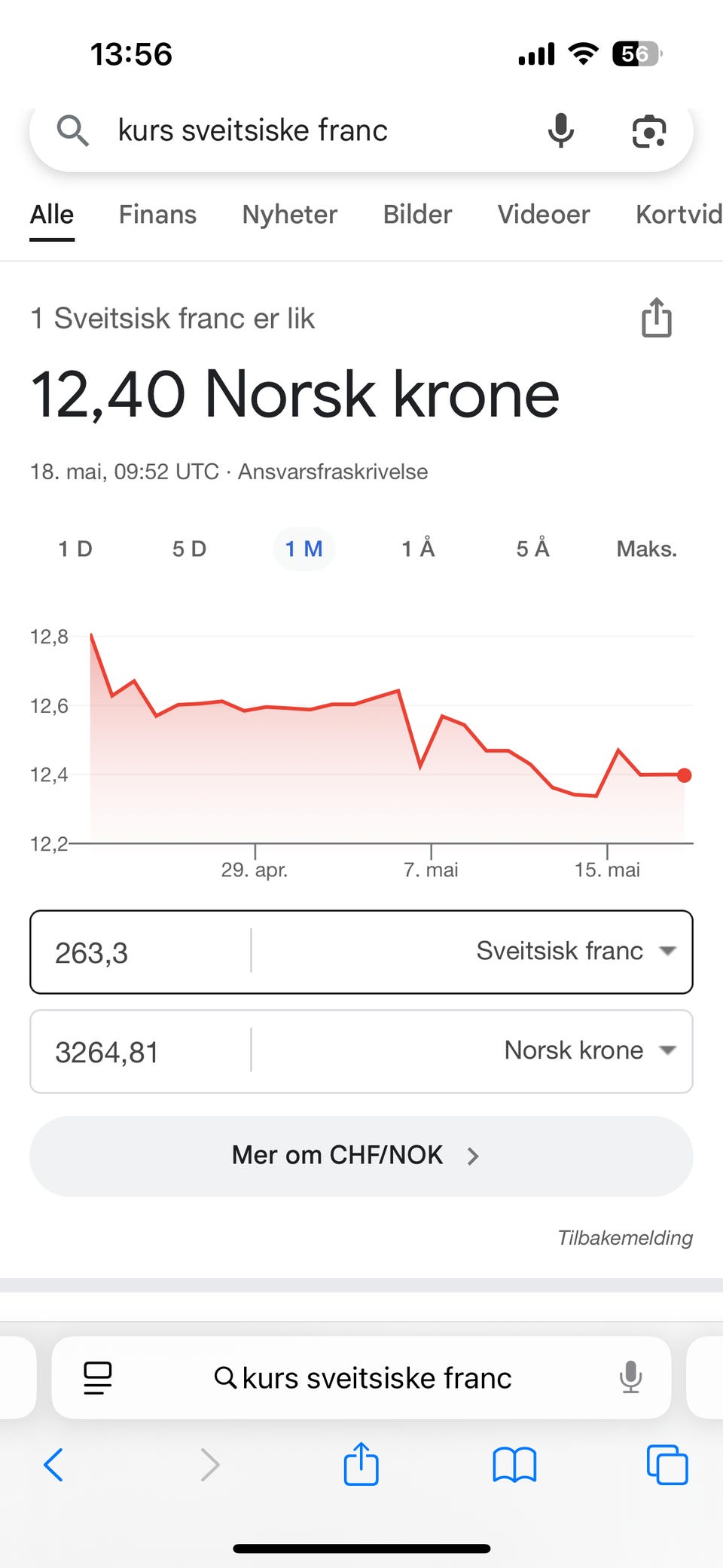723x1568 pixels.
Task: Tap the share icon beside the conversion result
Action: point(656,318)
